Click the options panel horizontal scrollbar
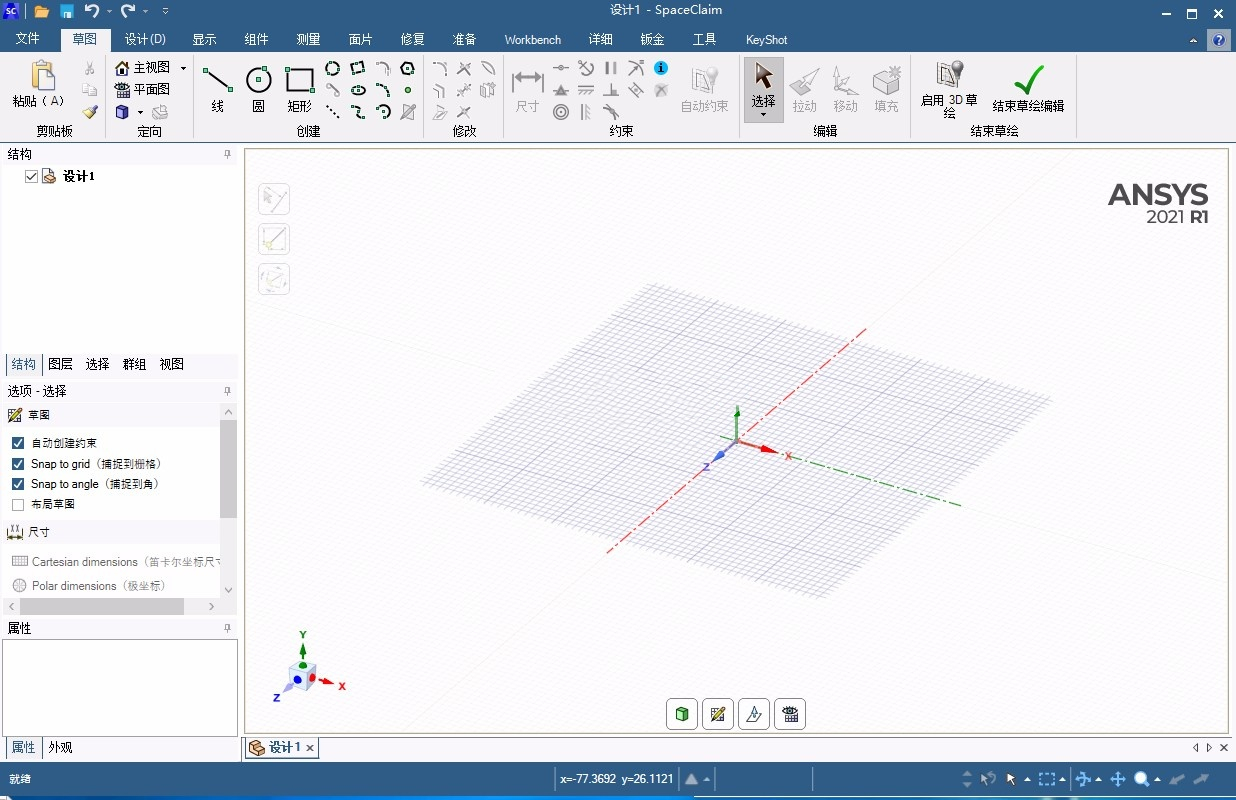Image resolution: width=1236 pixels, height=800 pixels. point(100,606)
